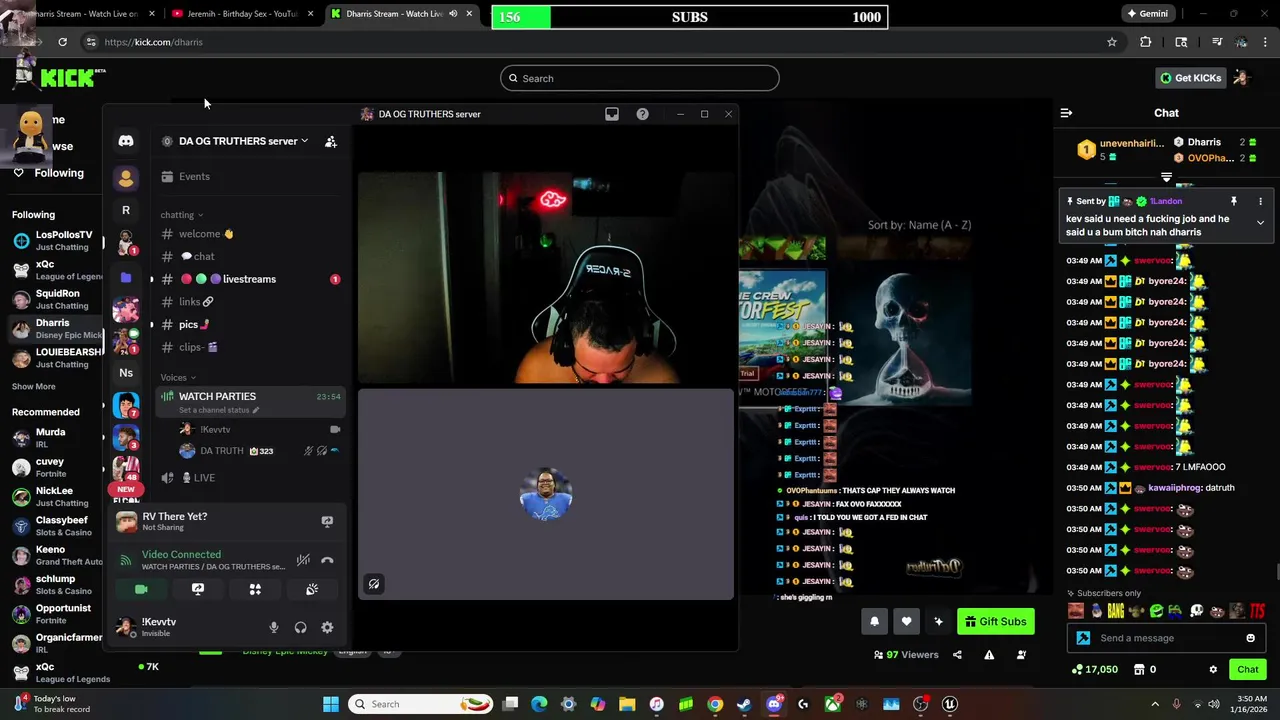Report stream warning triangle icon
The height and width of the screenshot is (720, 1280).
[989, 655]
